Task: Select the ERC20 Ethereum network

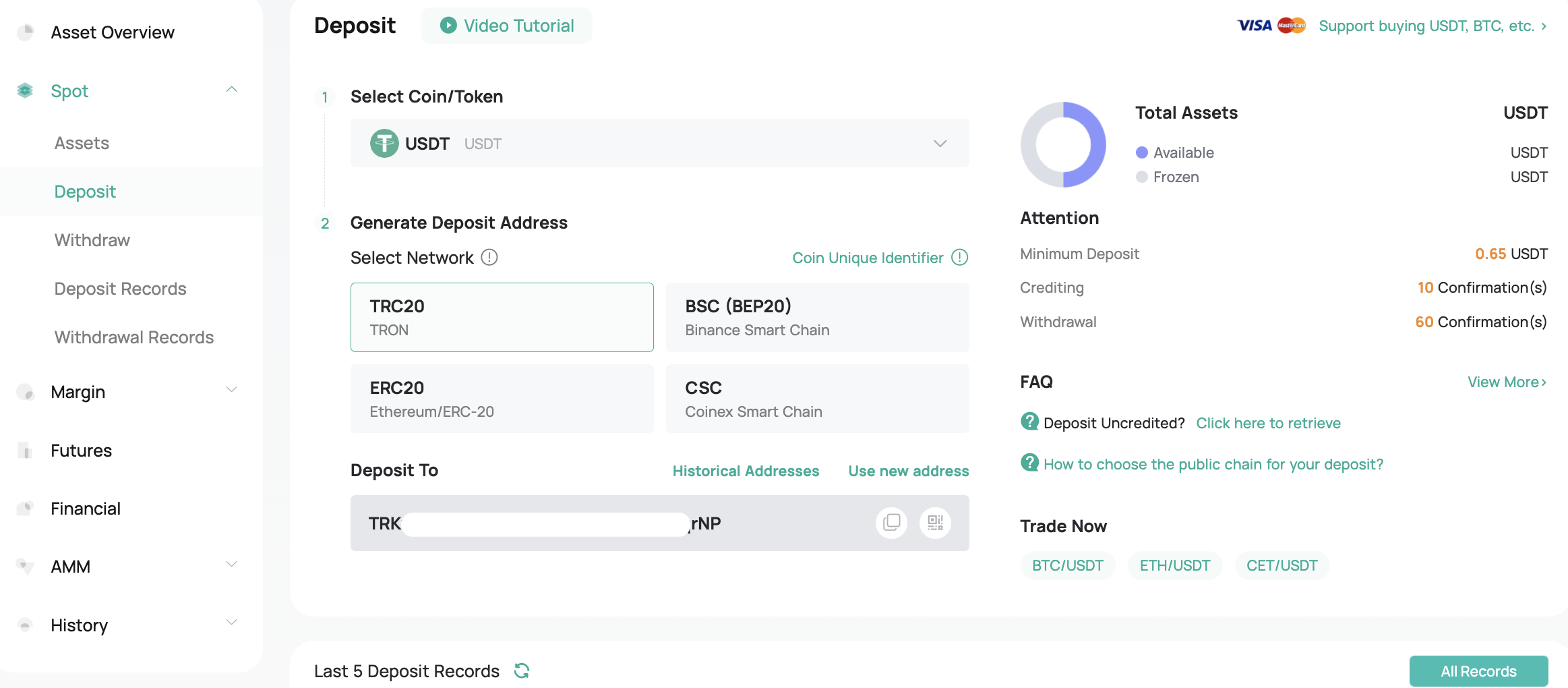Action: [502, 399]
